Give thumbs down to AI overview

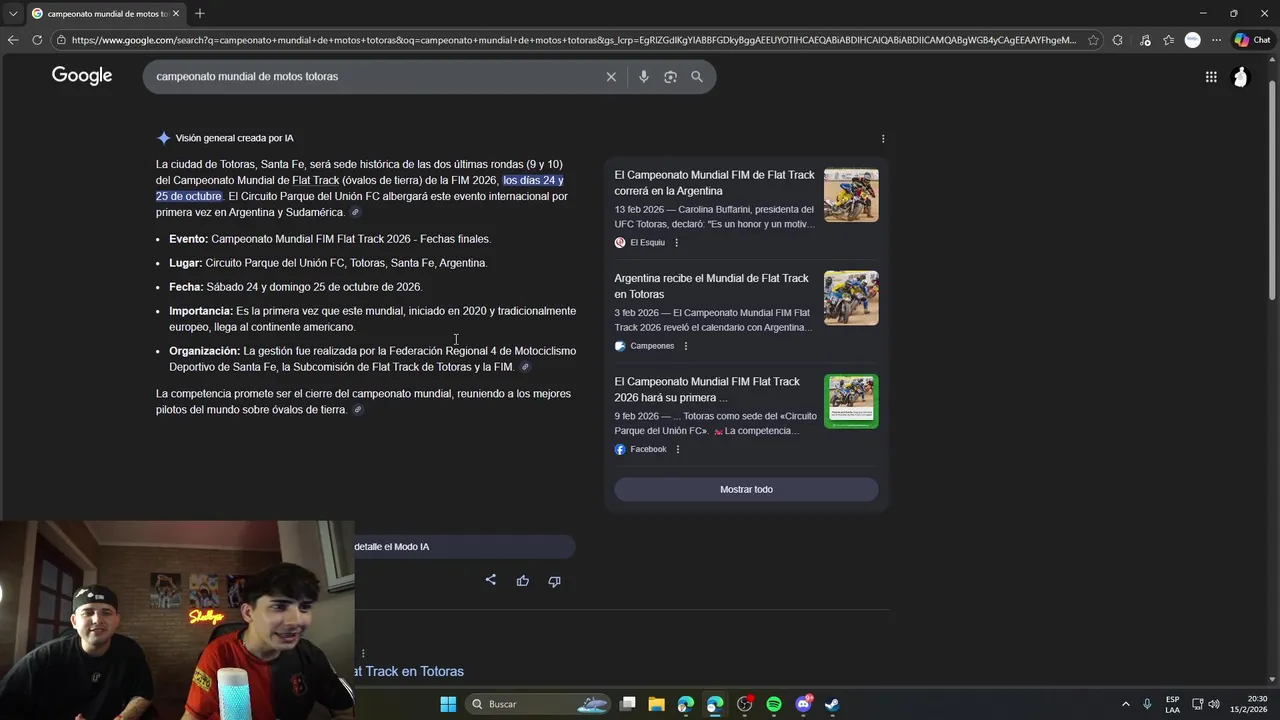pos(554,581)
